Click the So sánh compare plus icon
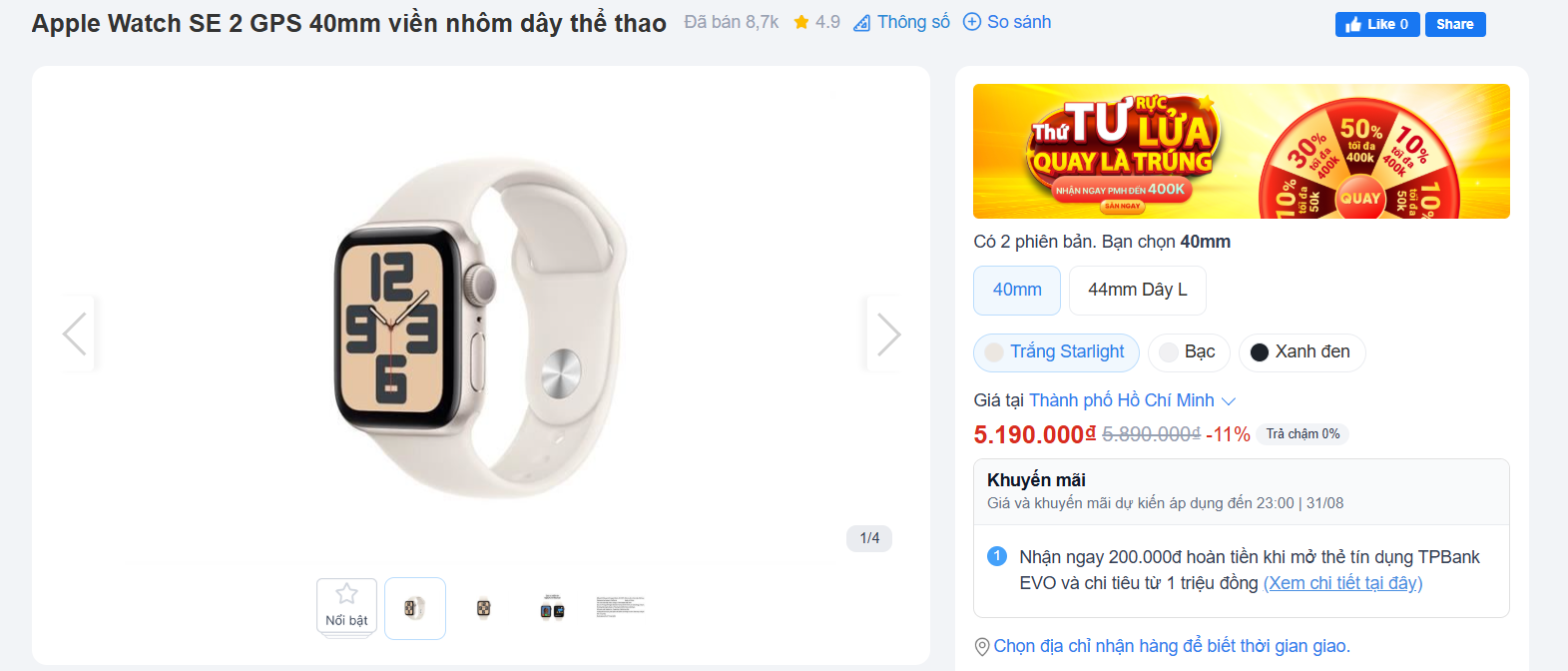Image resolution: width=1568 pixels, height=671 pixels. (x=972, y=22)
